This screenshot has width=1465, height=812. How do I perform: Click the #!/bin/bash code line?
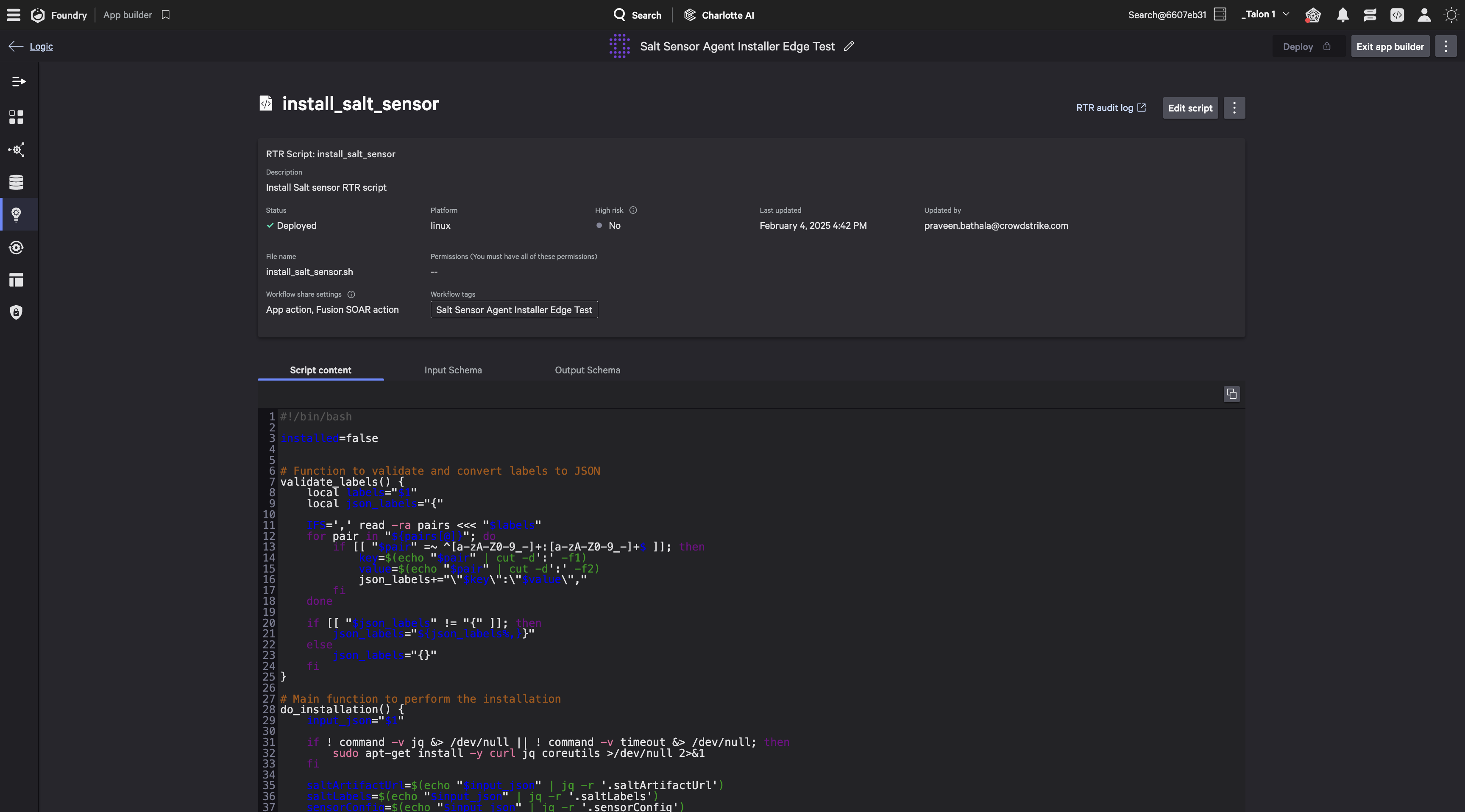(x=316, y=417)
